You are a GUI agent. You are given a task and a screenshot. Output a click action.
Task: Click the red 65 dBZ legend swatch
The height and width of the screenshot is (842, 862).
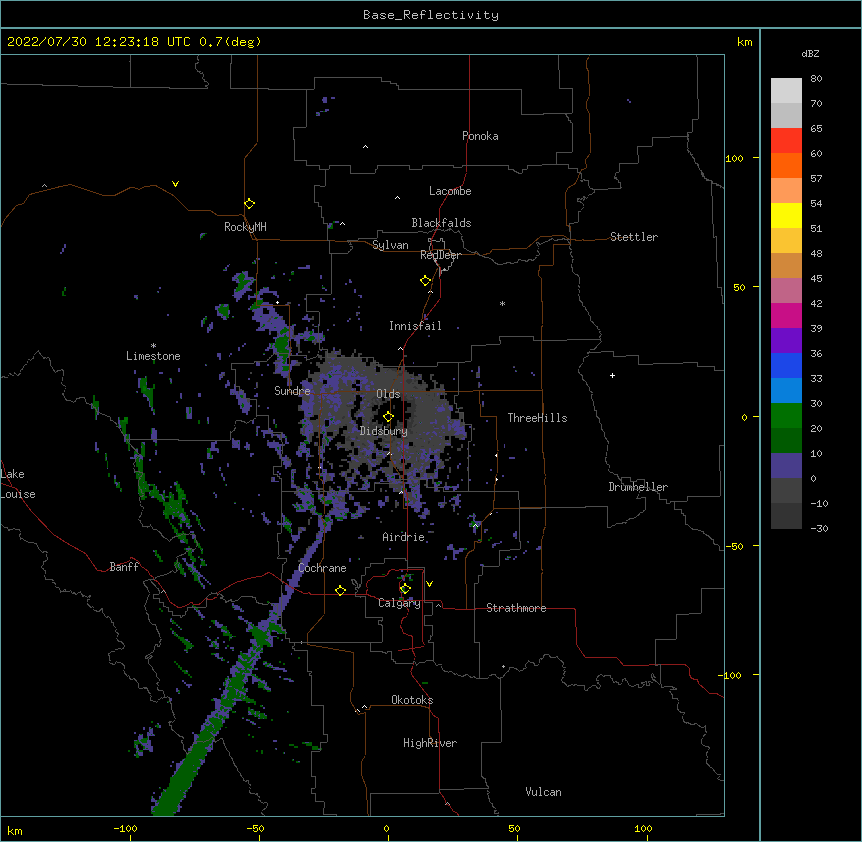click(786, 141)
